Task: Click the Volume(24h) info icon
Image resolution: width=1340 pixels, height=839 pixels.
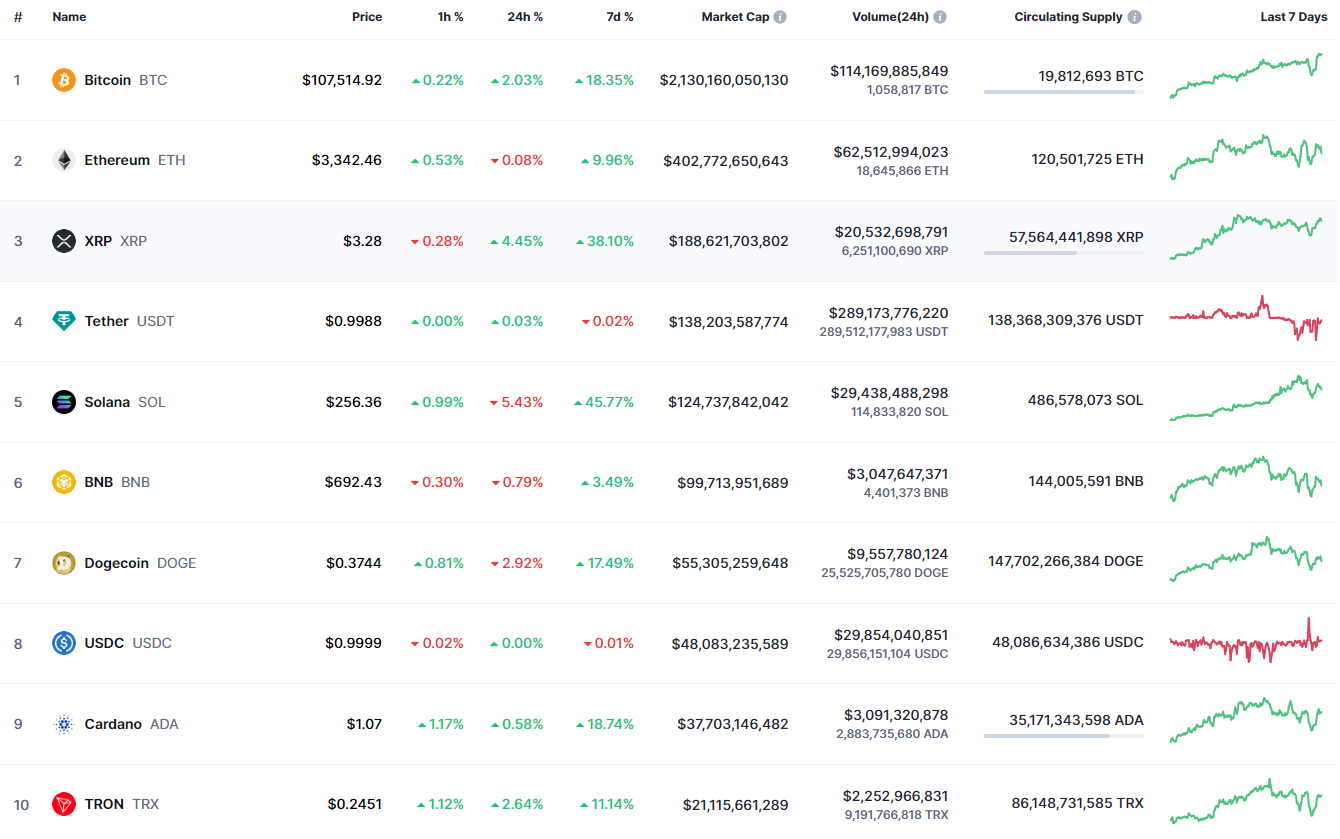Action: 940,17
